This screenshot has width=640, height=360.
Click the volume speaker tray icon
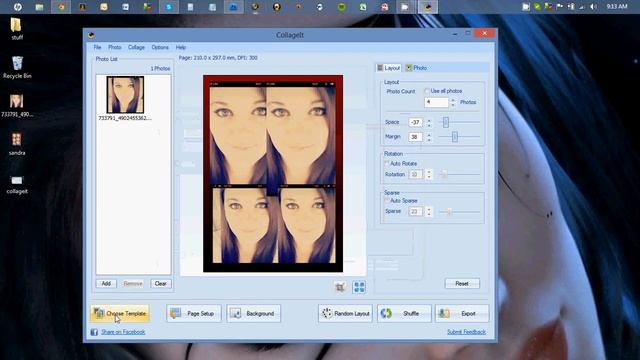593,7
